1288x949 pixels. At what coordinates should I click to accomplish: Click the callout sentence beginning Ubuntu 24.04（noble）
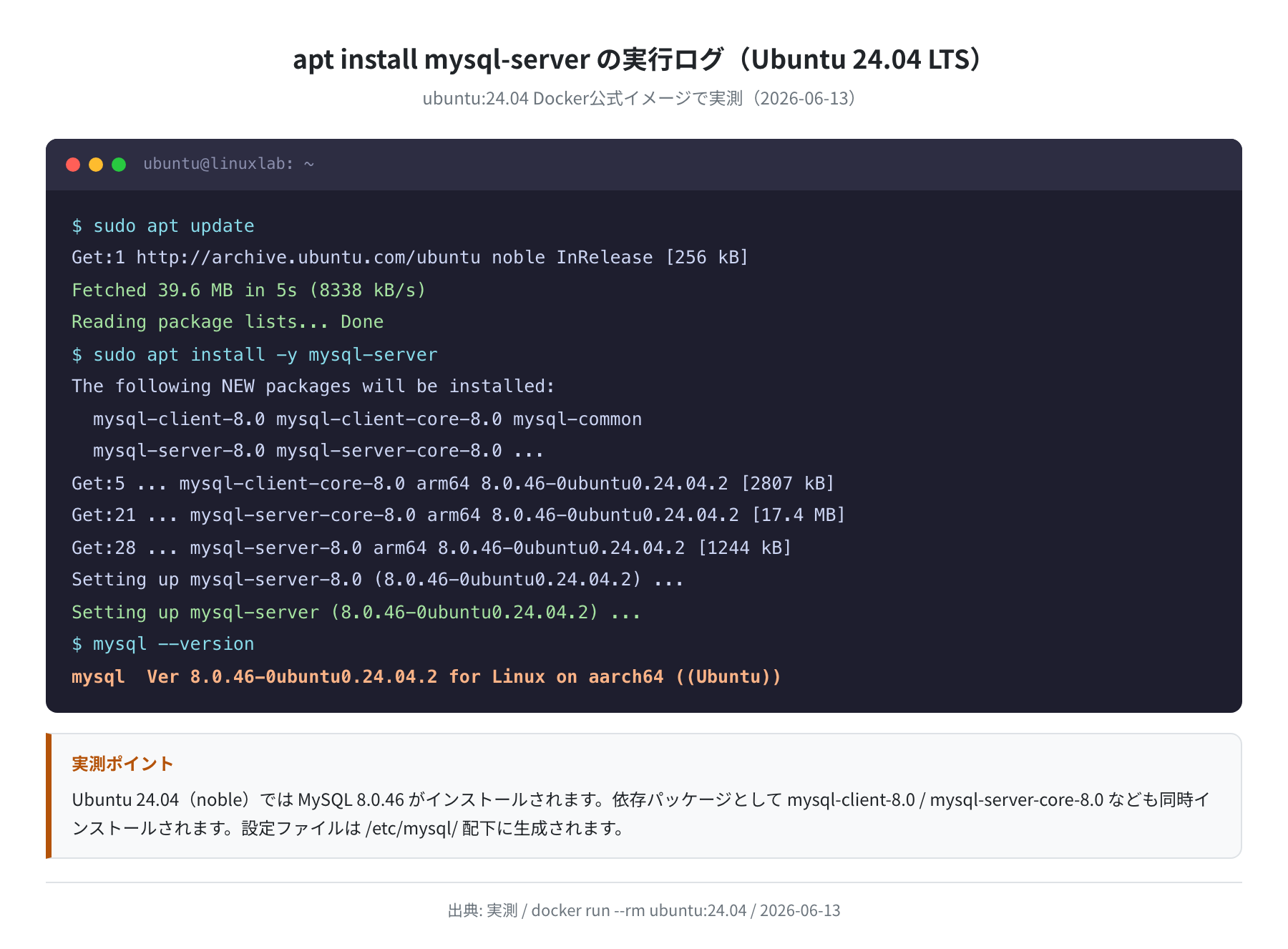coord(640,799)
